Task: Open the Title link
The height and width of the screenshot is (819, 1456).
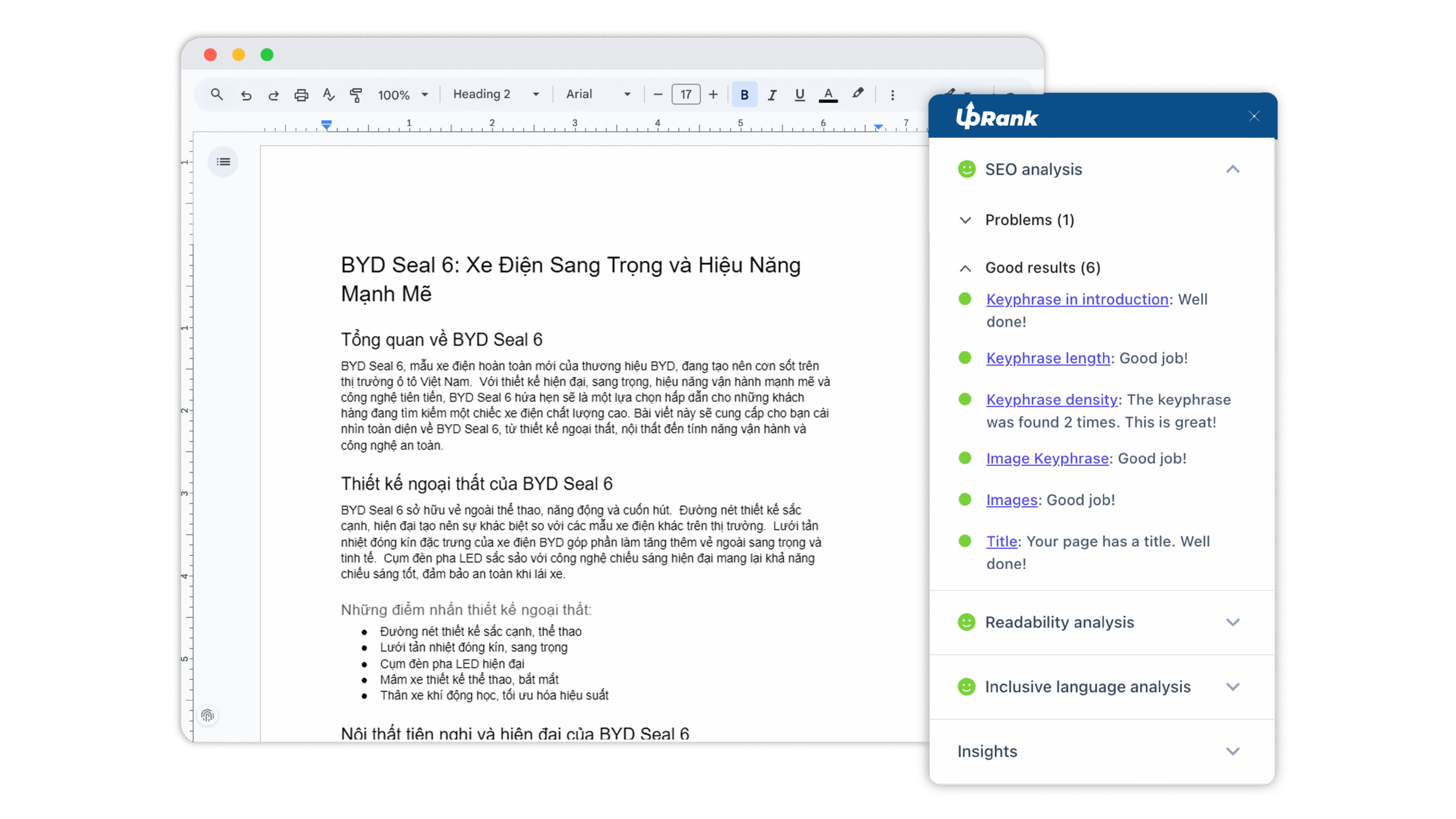Action: (1002, 541)
